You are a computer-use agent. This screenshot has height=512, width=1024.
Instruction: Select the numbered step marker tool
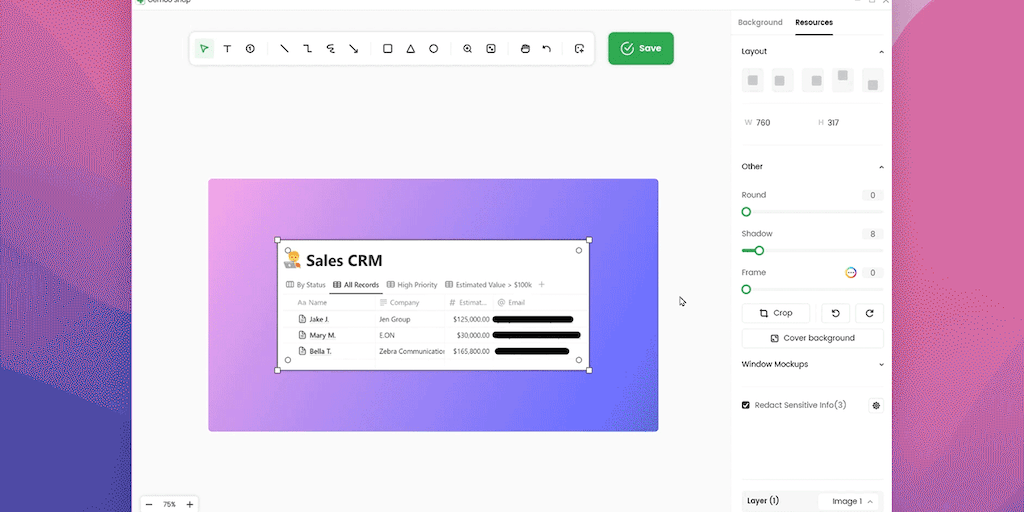click(x=250, y=48)
